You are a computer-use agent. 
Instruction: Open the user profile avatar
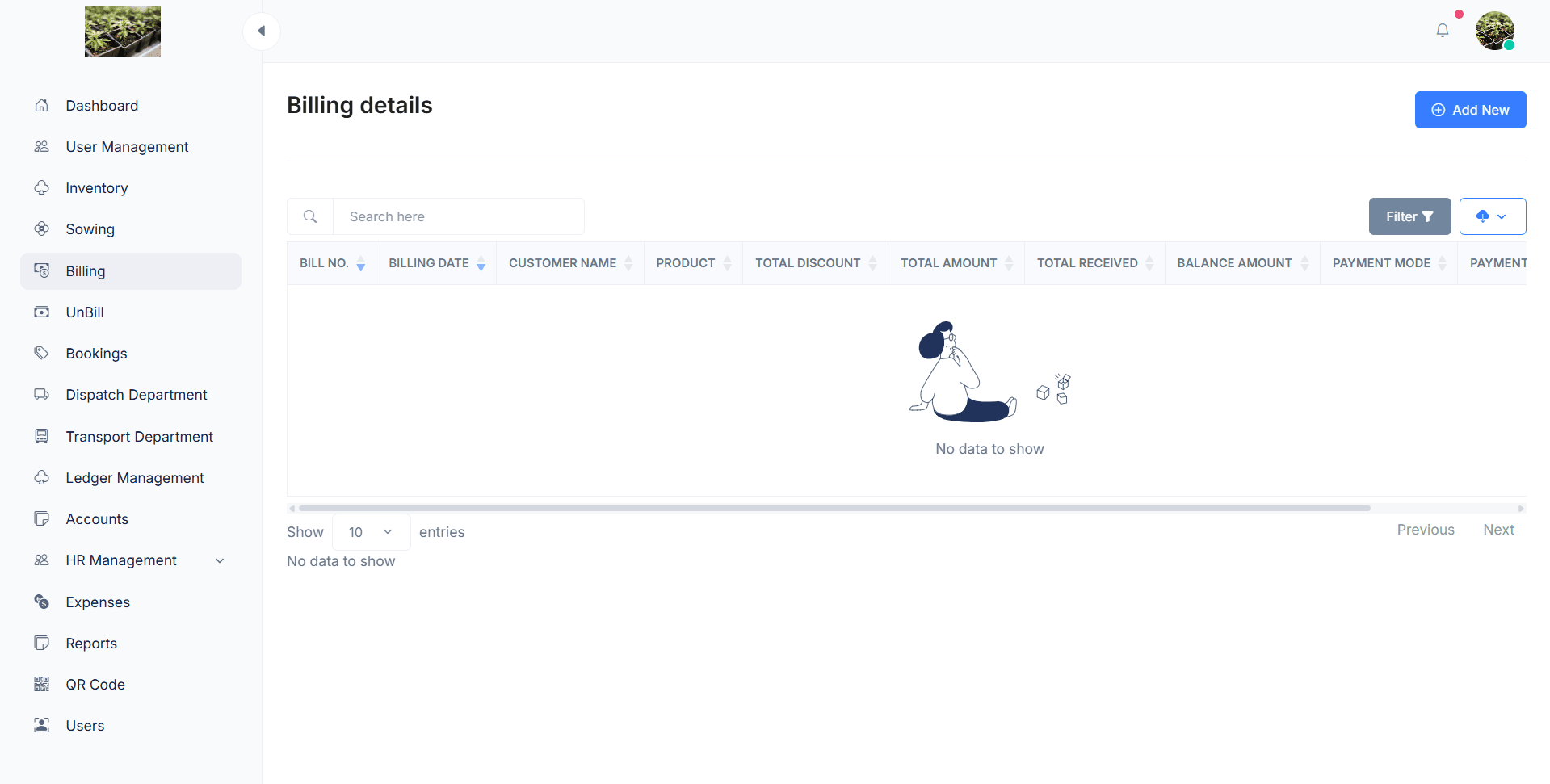[x=1494, y=31]
